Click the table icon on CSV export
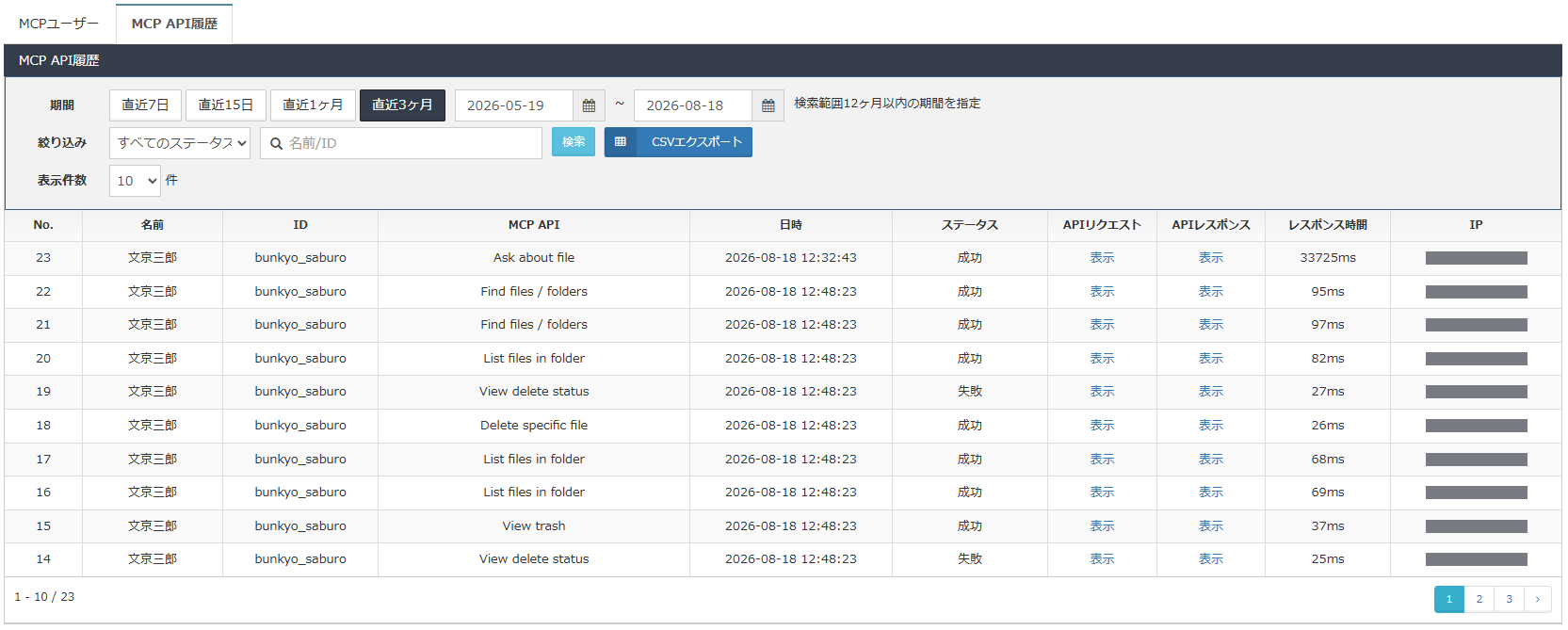Image resolution: width=1568 pixels, height=630 pixels. point(620,142)
